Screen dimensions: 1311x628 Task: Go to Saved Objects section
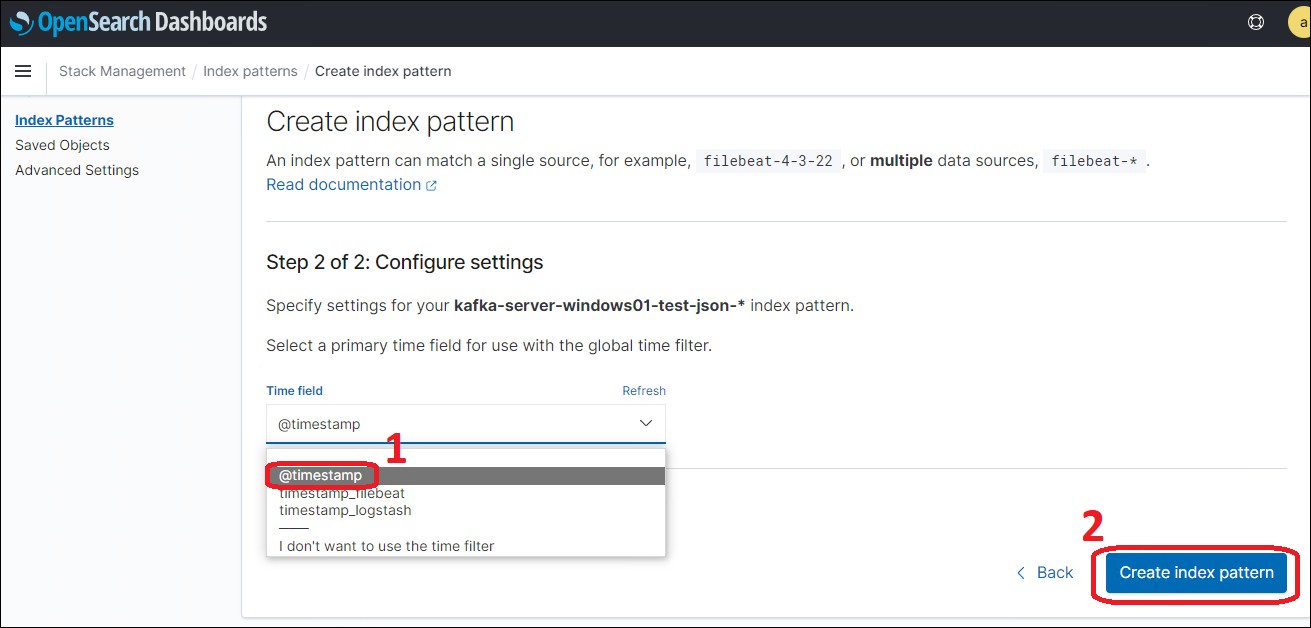click(62, 145)
